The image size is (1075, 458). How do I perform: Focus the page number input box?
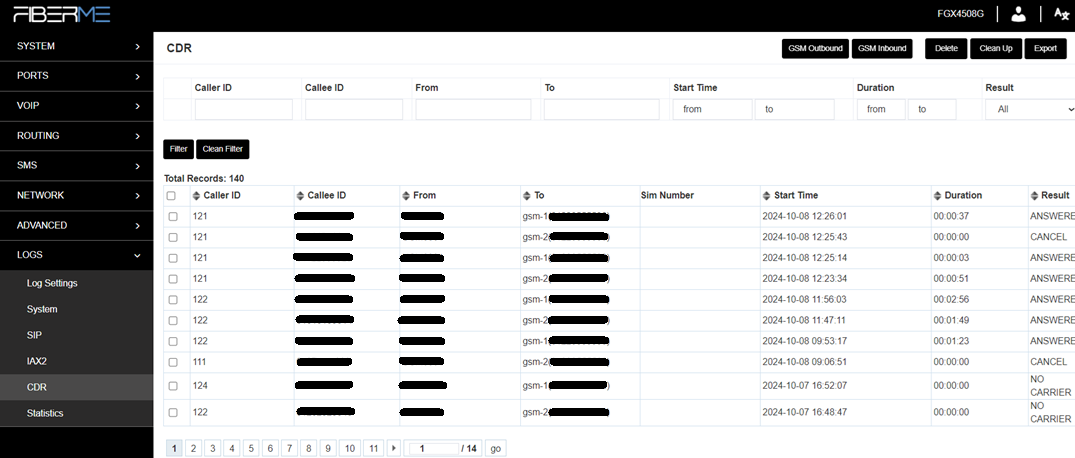coord(433,448)
